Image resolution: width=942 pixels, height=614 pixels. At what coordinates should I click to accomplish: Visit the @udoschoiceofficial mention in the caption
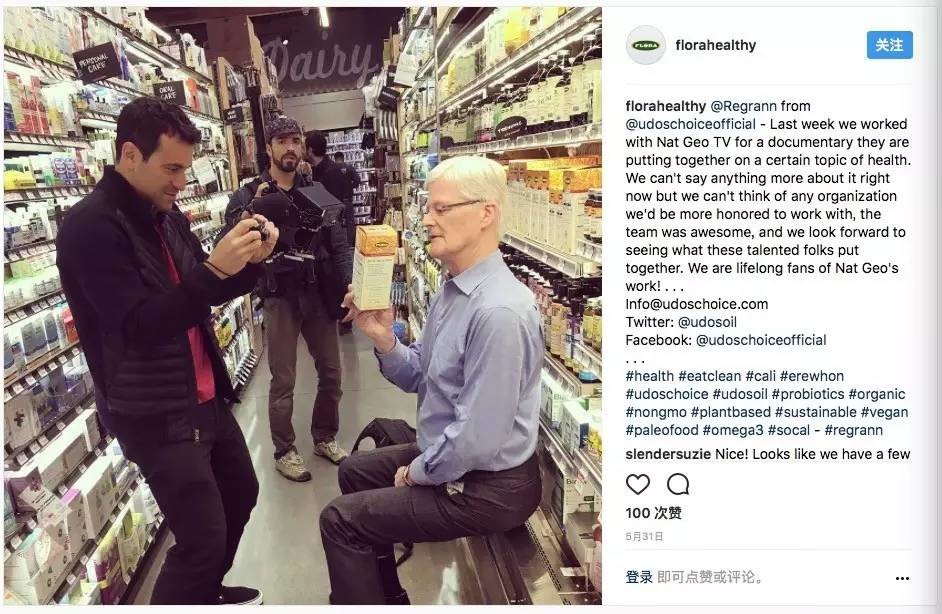coord(690,124)
